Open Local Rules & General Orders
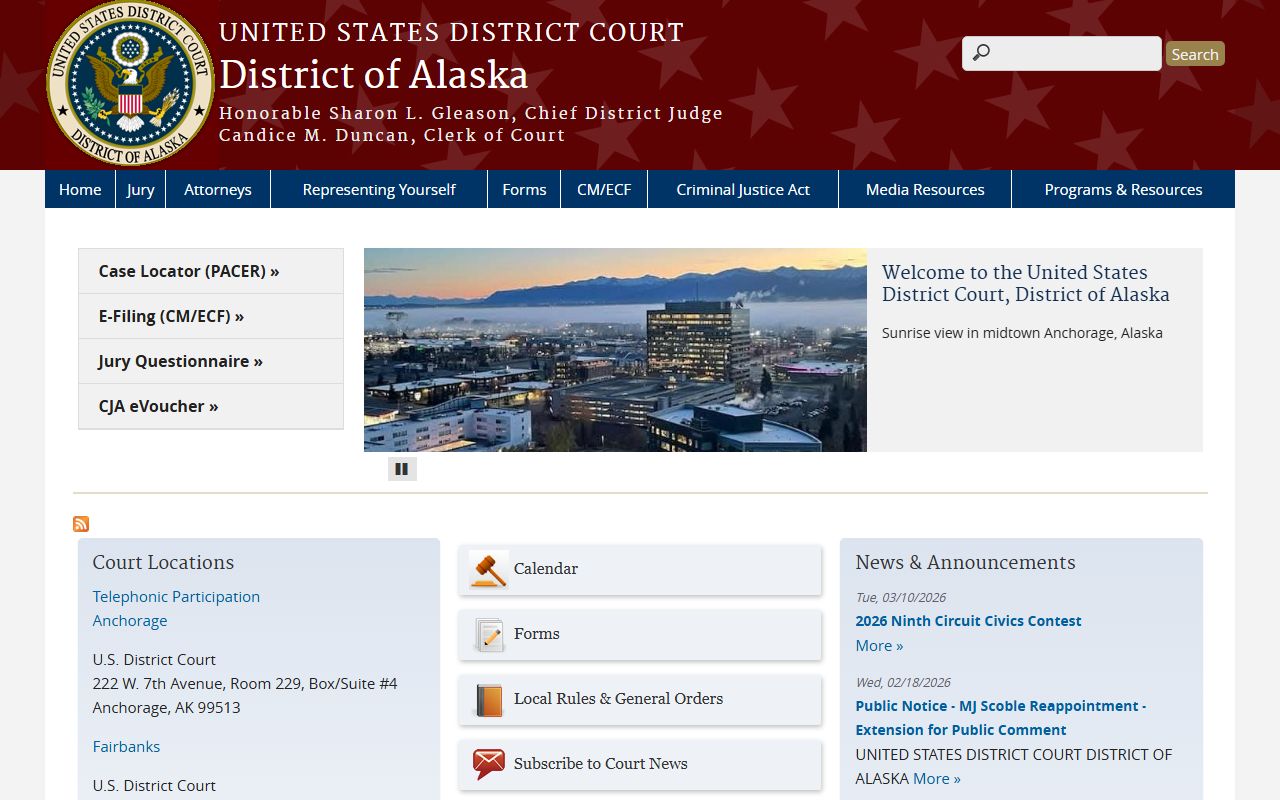Screen dimensions: 1280x800 618,699
